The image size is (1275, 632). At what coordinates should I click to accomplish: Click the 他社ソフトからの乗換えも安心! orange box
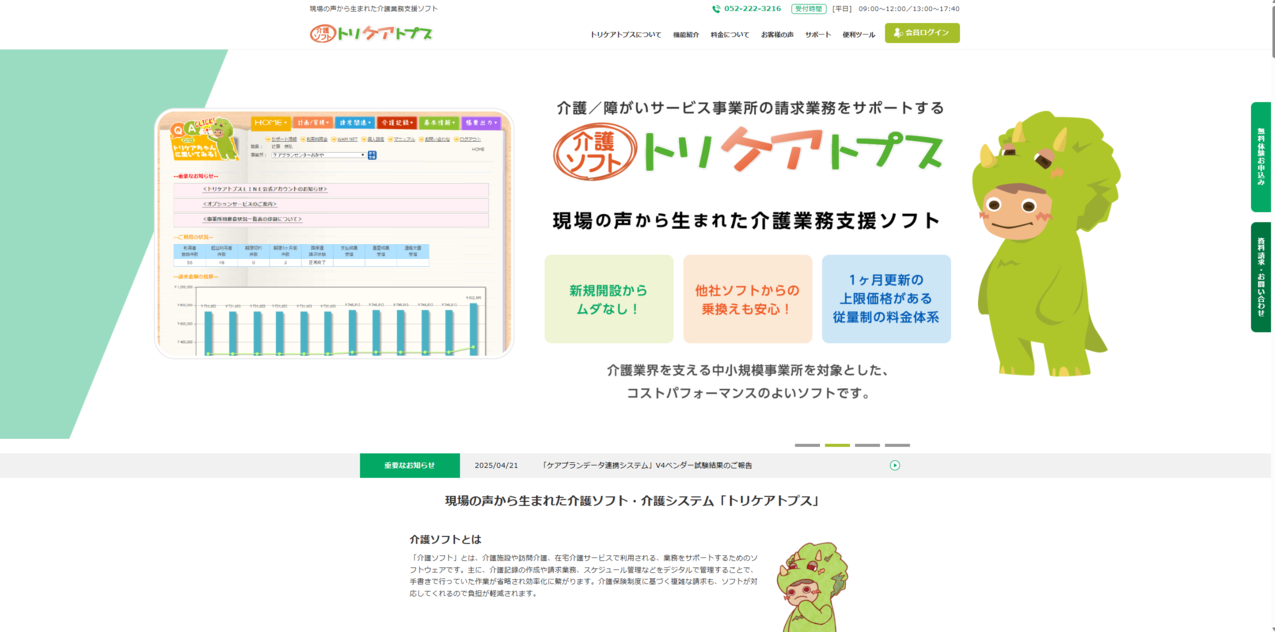point(747,299)
